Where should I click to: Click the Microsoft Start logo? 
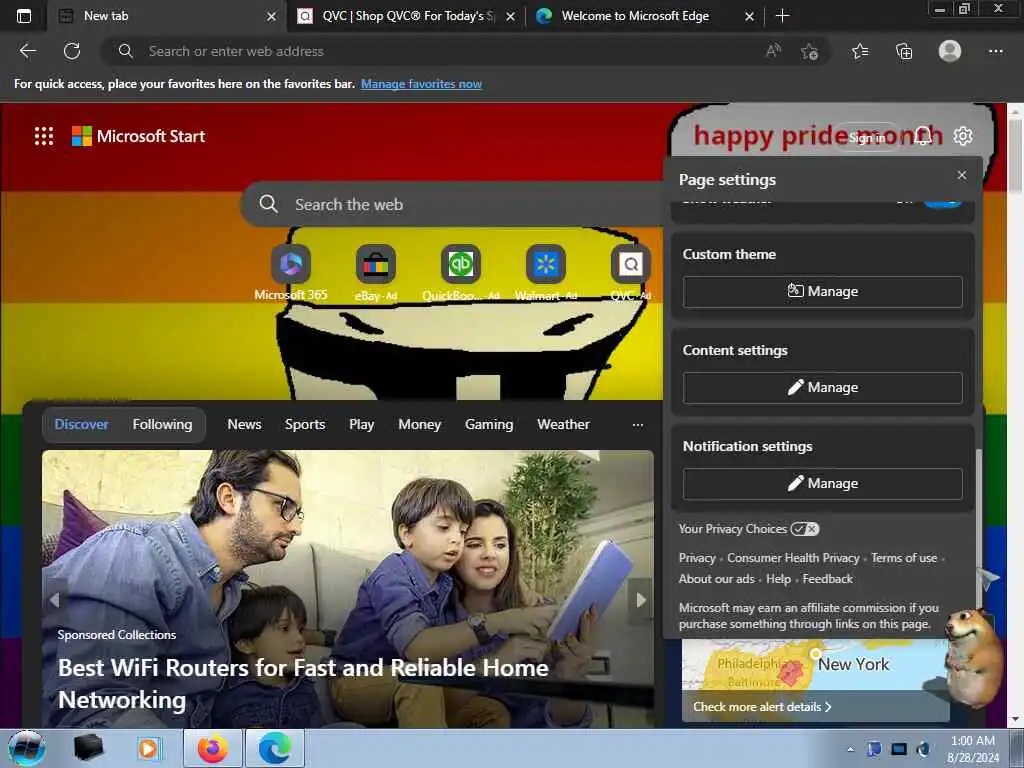138,136
